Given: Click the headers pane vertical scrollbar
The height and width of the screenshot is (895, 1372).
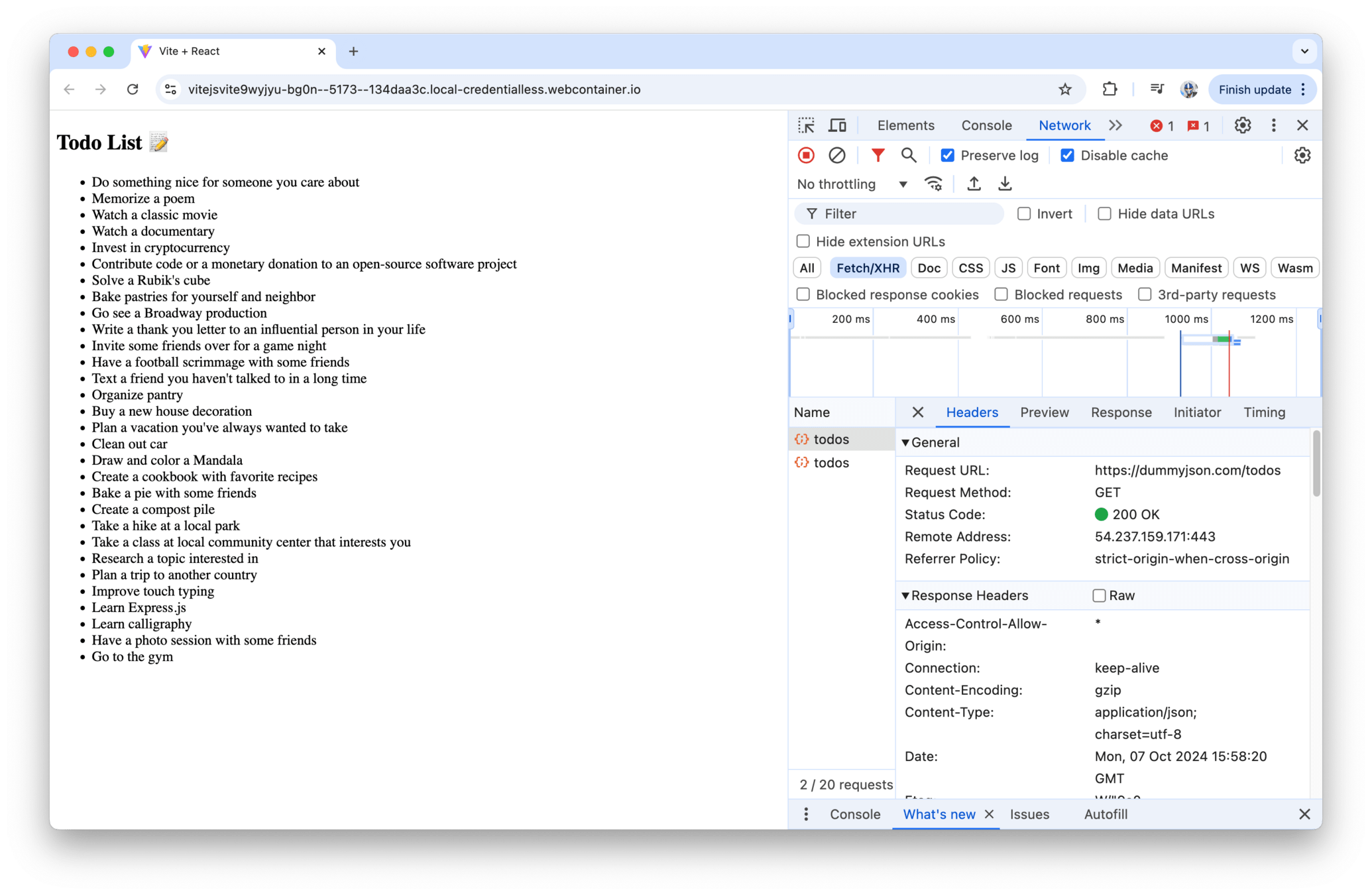Looking at the screenshot, I should click(1316, 464).
